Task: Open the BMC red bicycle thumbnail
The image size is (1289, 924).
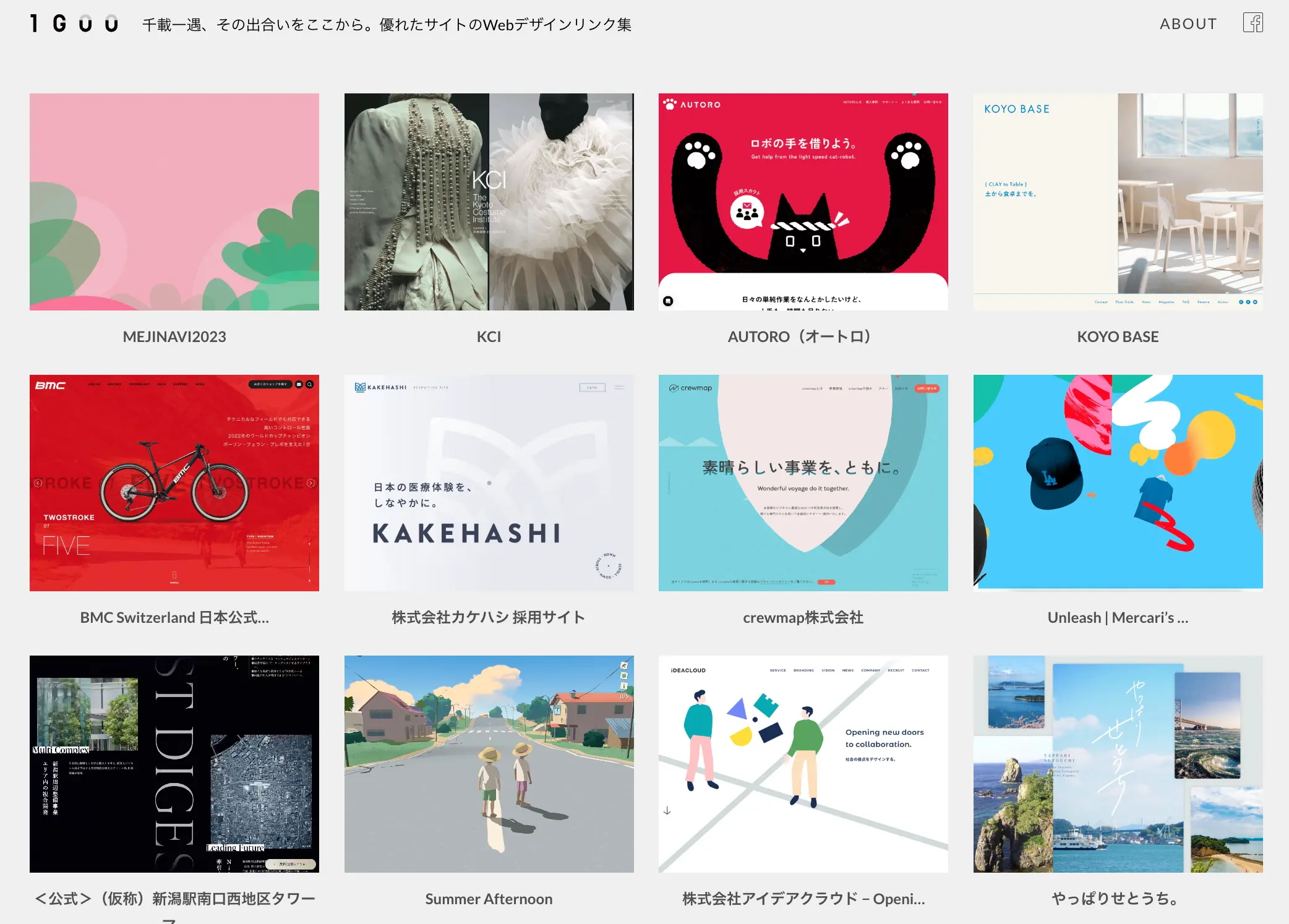Action: pos(174,483)
